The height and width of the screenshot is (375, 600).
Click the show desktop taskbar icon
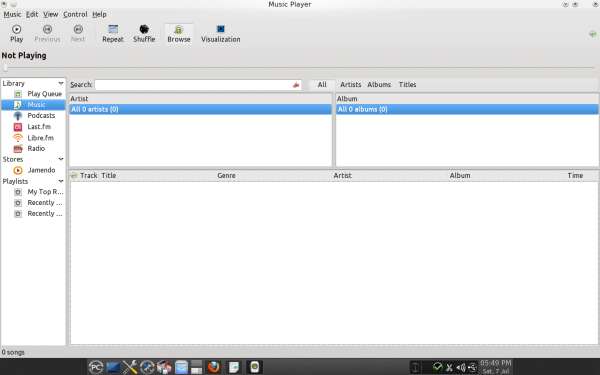(x=113, y=367)
